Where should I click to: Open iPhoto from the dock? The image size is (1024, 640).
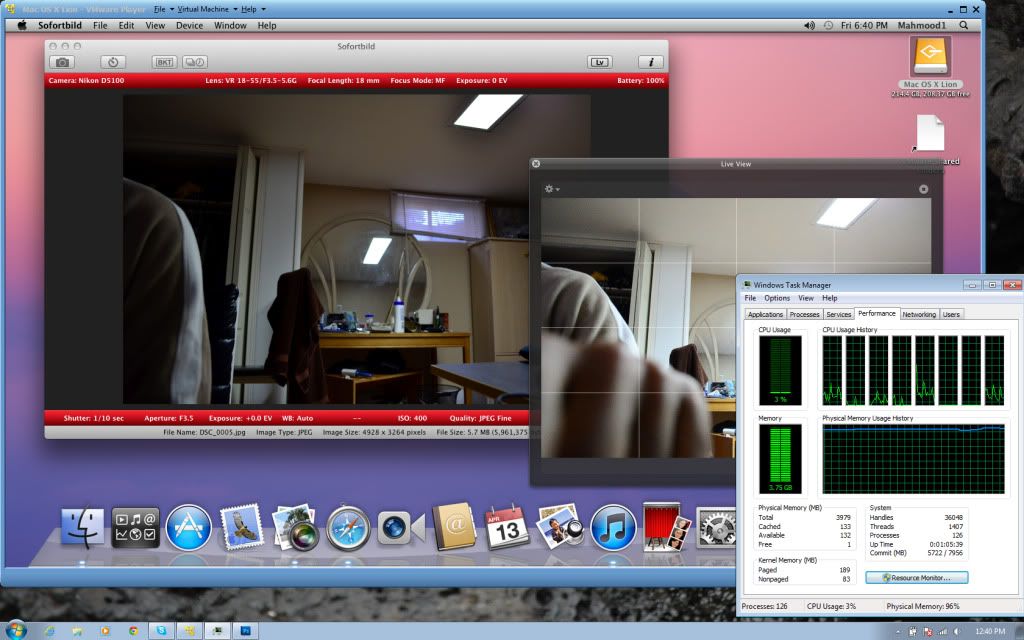pyautogui.click(x=295, y=528)
